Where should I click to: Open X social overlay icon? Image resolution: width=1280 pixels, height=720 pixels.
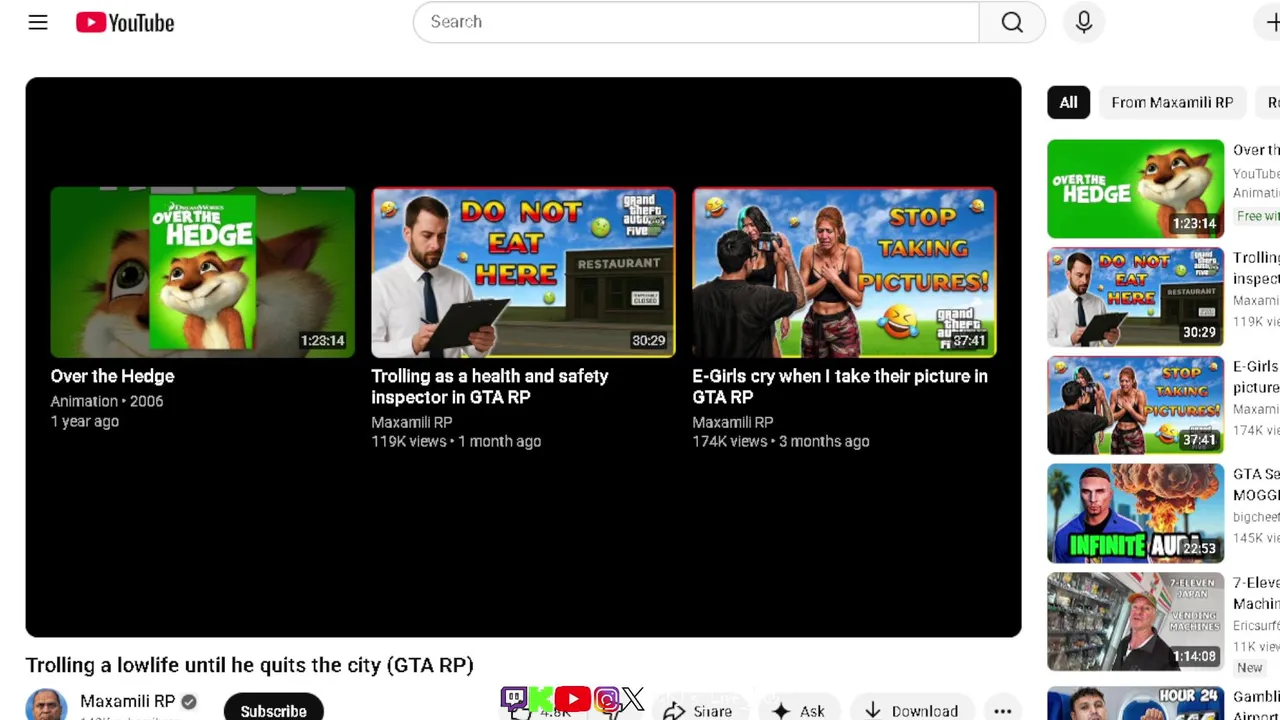coord(633,699)
